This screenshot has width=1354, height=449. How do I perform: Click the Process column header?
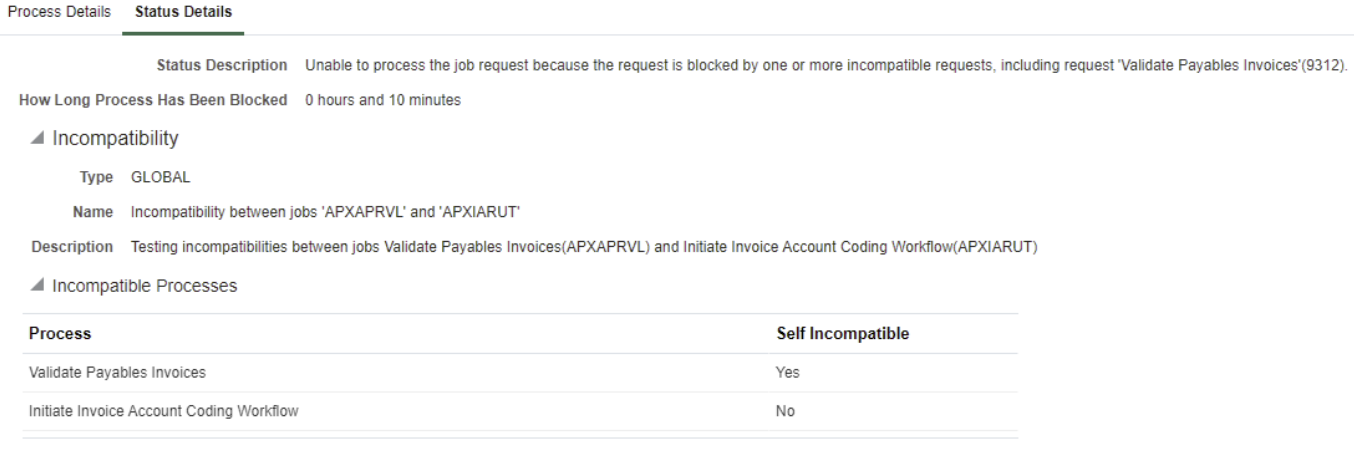(60, 334)
